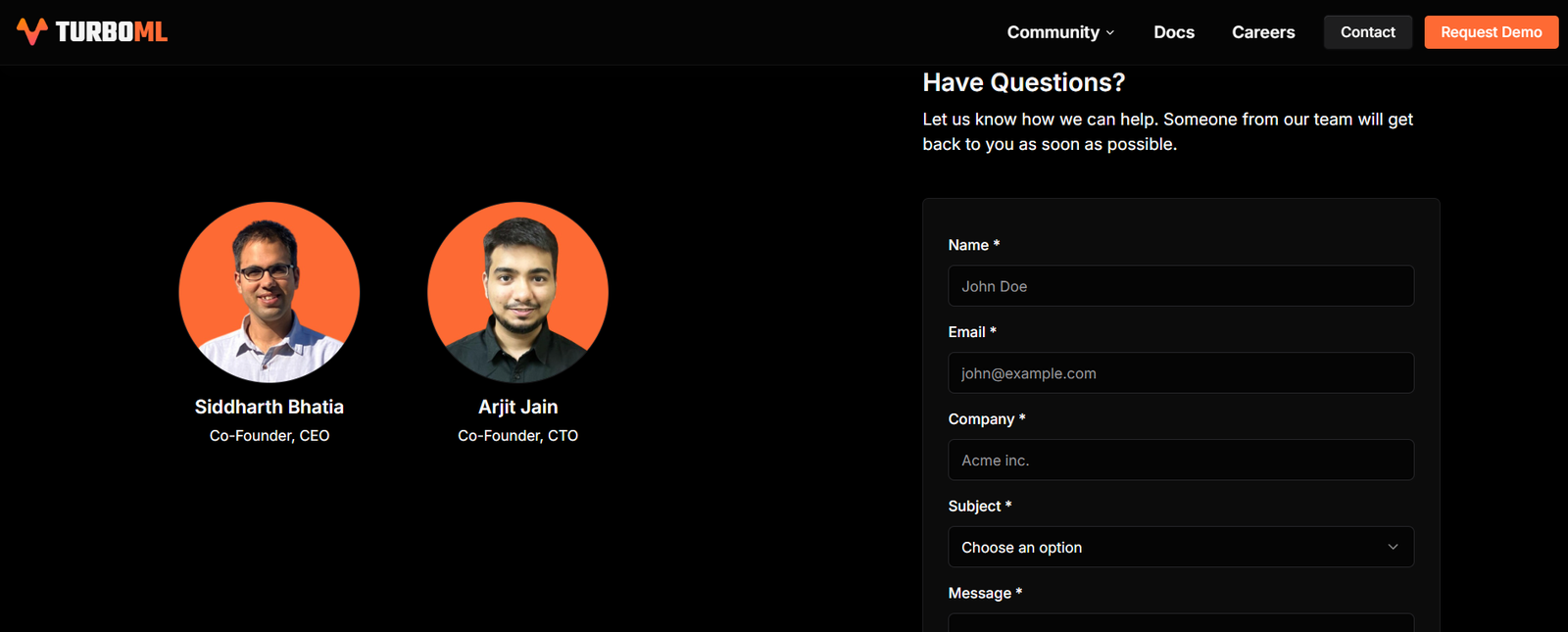This screenshot has height=632, width=1568.
Task: Open the Docs menu item
Action: (1174, 32)
